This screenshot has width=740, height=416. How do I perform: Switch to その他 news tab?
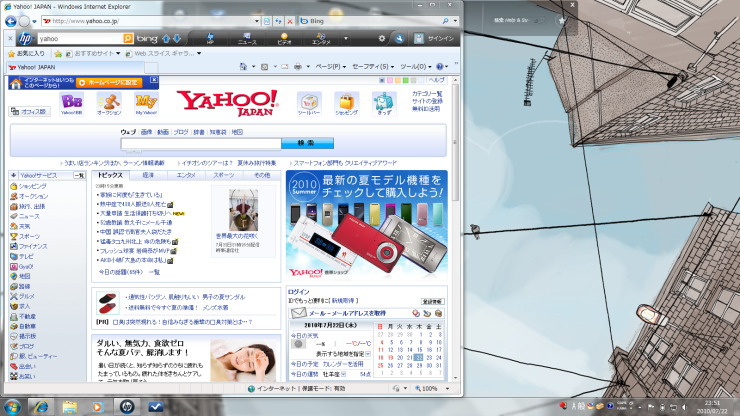tap(262, 175)
